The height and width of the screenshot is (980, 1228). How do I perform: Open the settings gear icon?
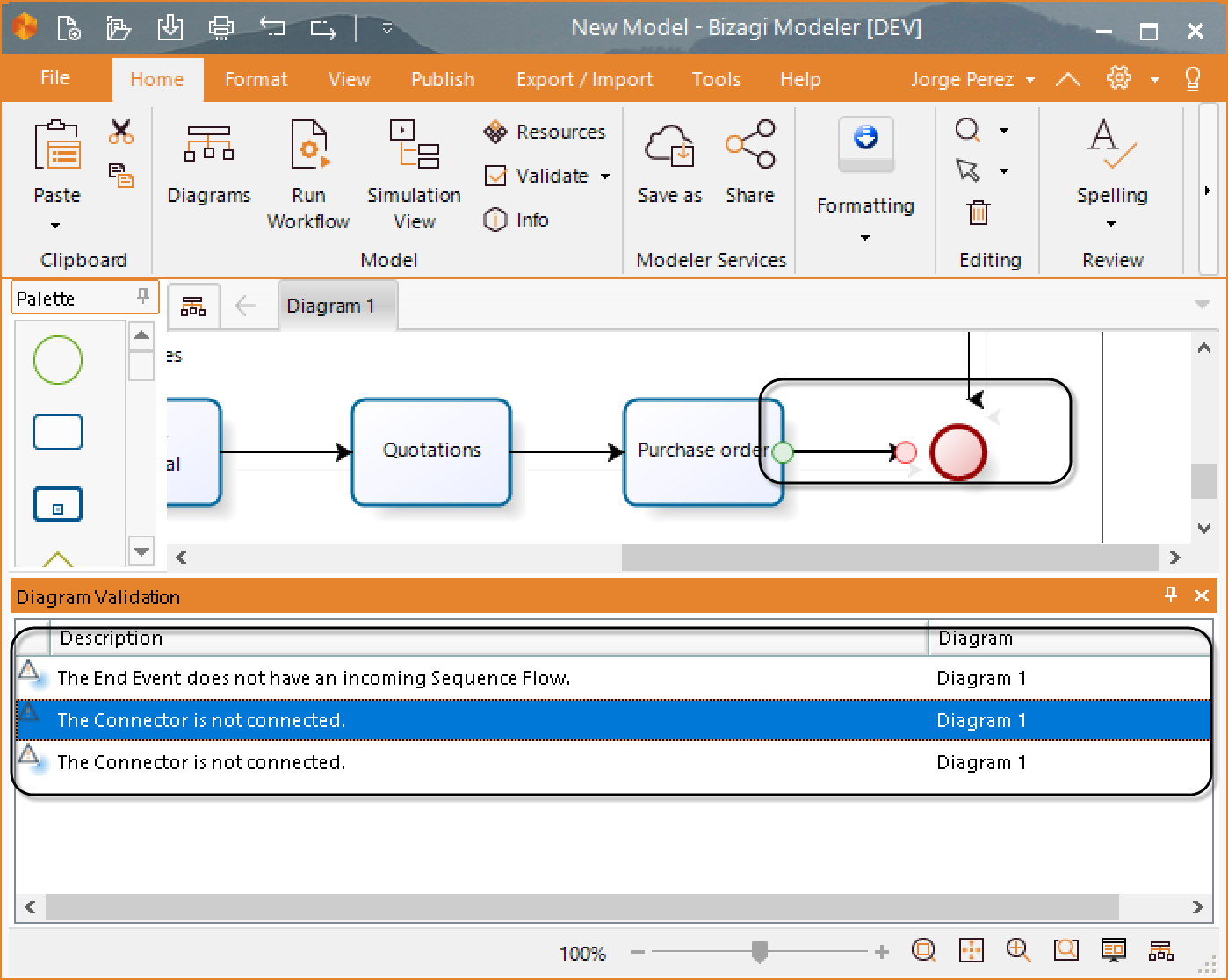(x=1119, y=78)
